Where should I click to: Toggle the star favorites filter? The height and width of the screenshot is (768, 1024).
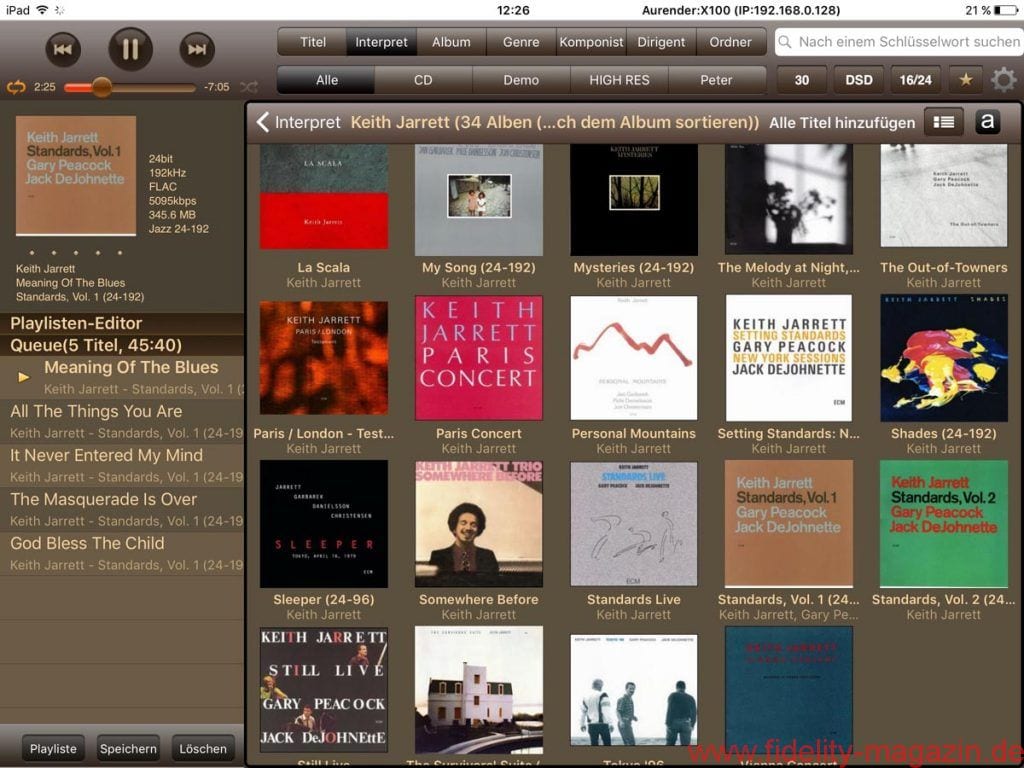(x=965, y=80)
